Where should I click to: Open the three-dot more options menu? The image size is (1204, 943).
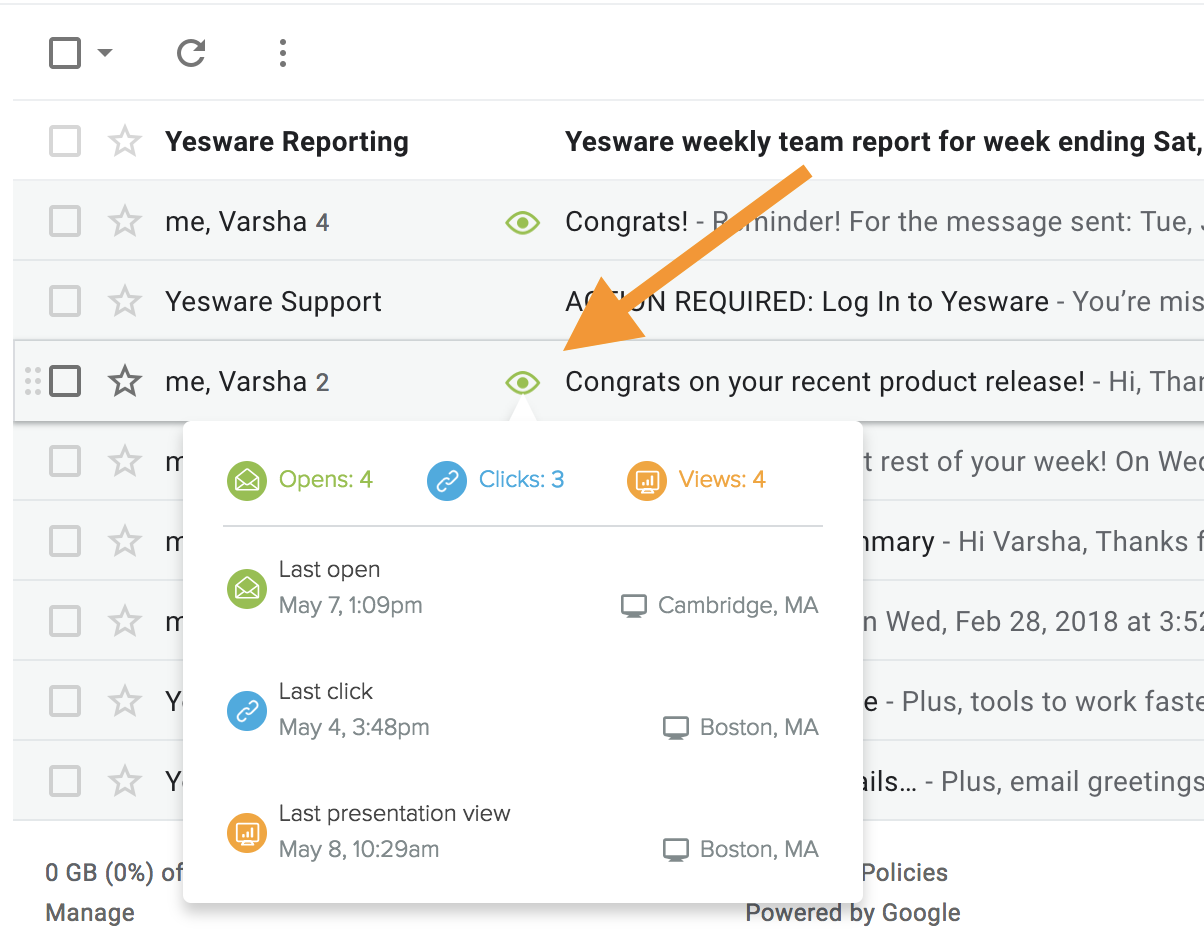pyautogui.click(x=283, y=53)
